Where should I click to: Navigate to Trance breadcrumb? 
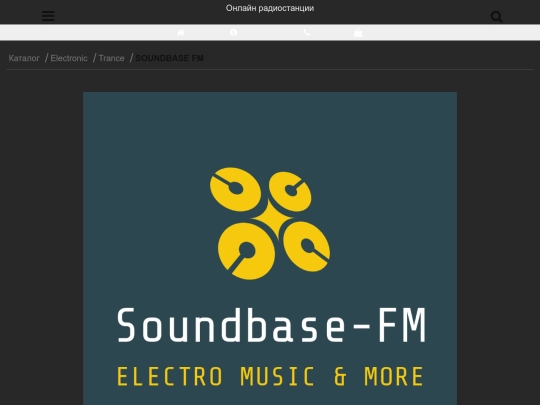111,58
